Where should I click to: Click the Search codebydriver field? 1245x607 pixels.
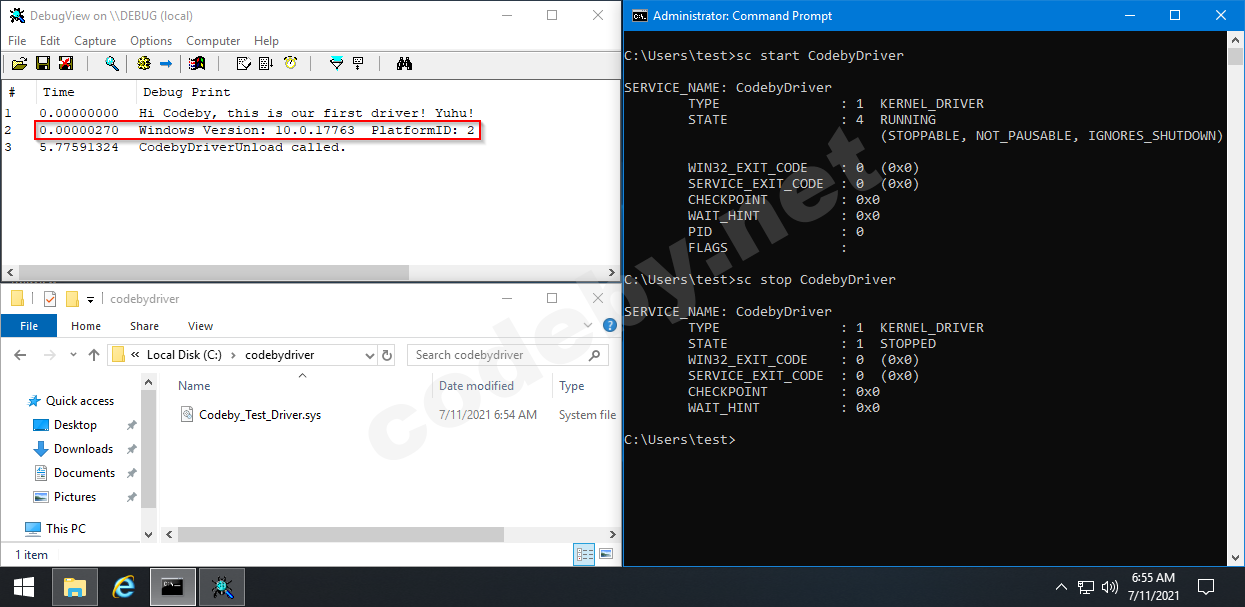tap(507, 355)
